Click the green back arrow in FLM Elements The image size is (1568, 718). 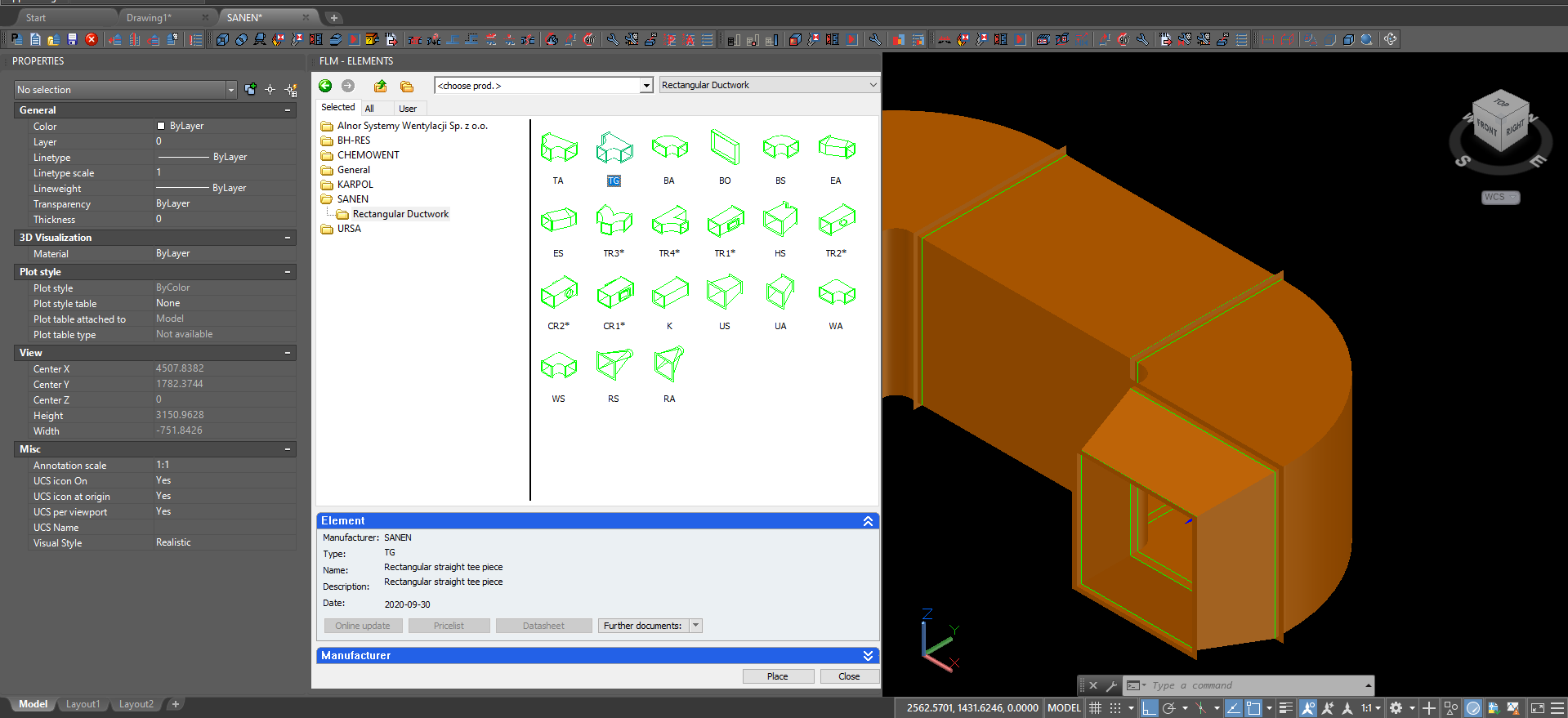click(325, 86)
